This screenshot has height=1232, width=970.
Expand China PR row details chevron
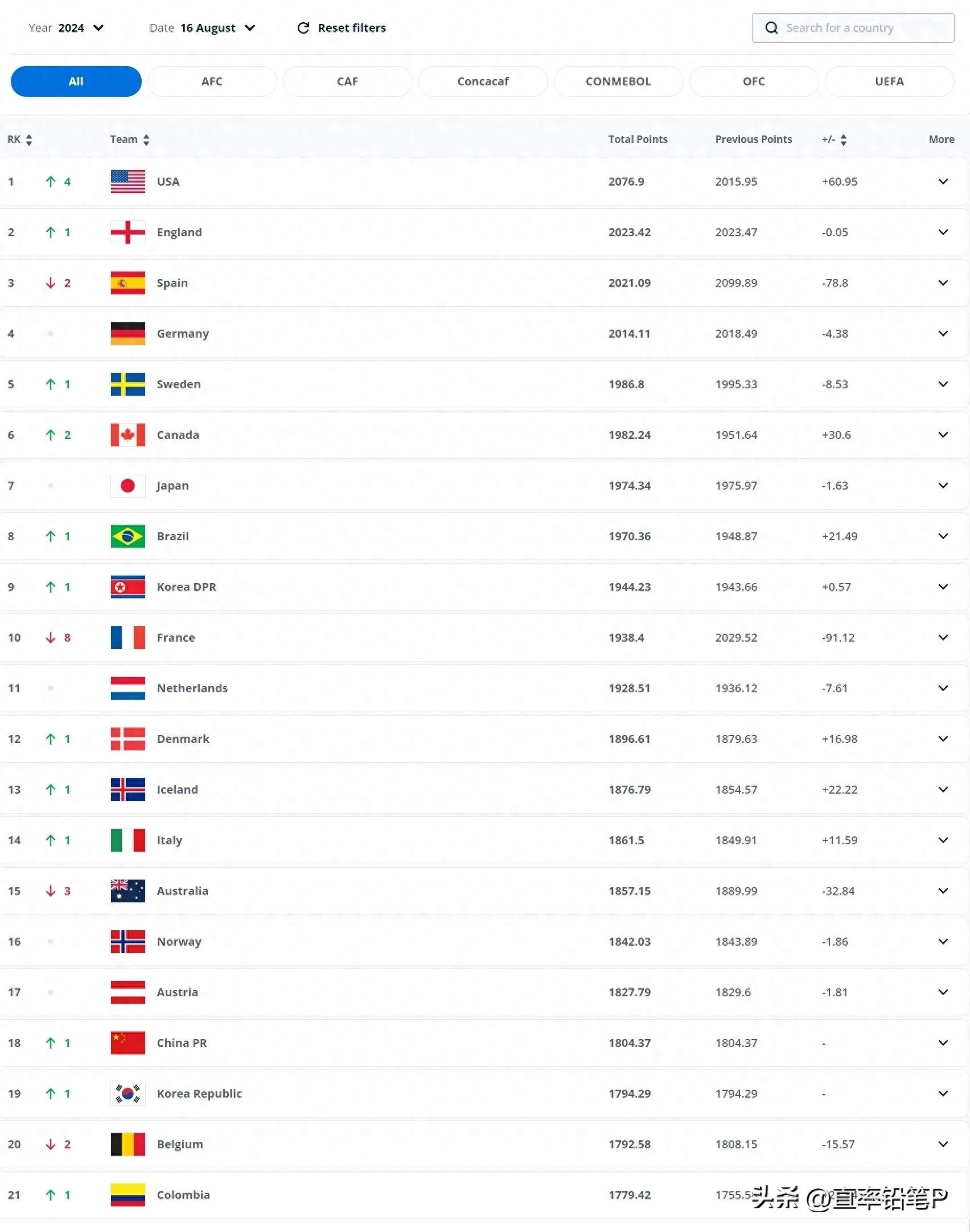coord(943,1043)
